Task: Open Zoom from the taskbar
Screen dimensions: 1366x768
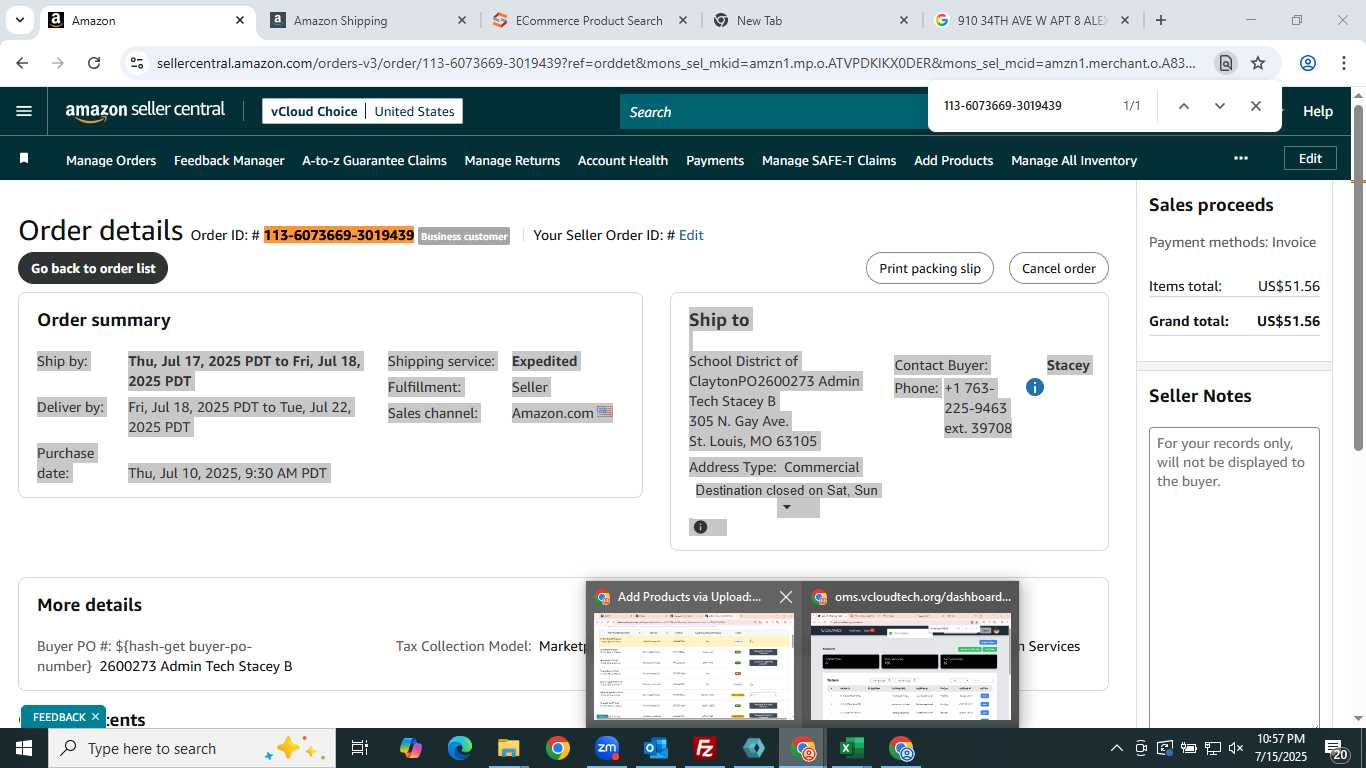Action: (x=607, y=748)
